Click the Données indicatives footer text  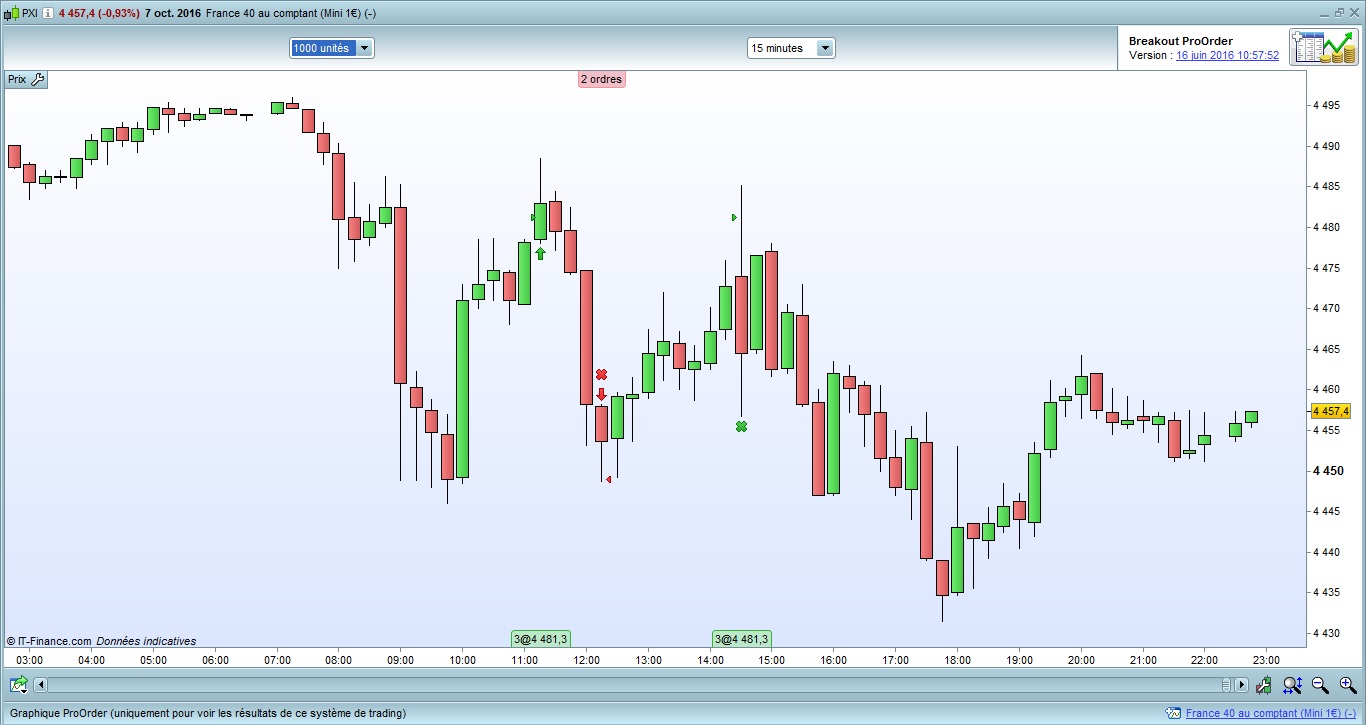(x=146, y=641)
